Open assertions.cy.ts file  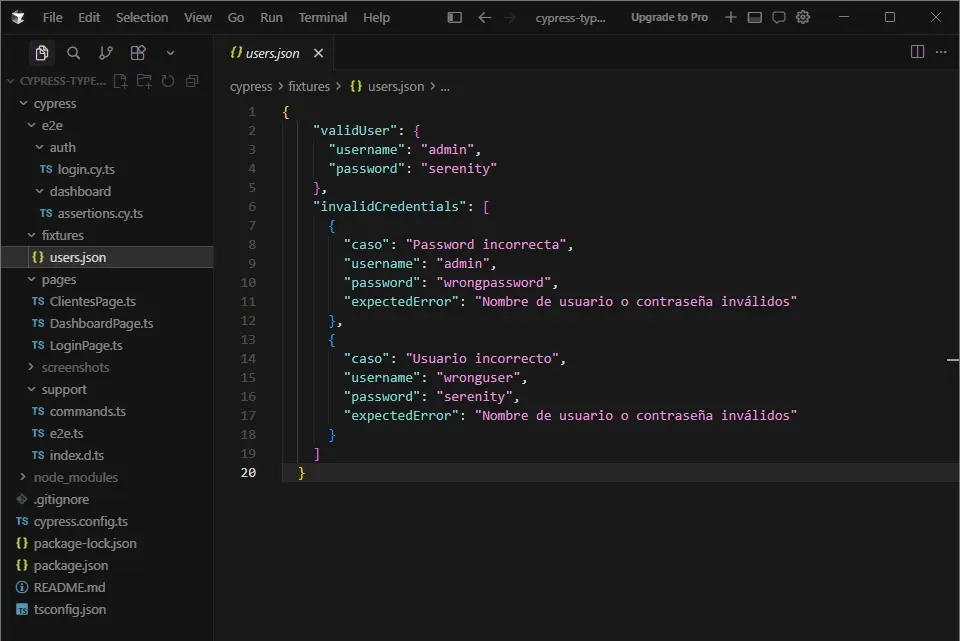click(100, 214)
